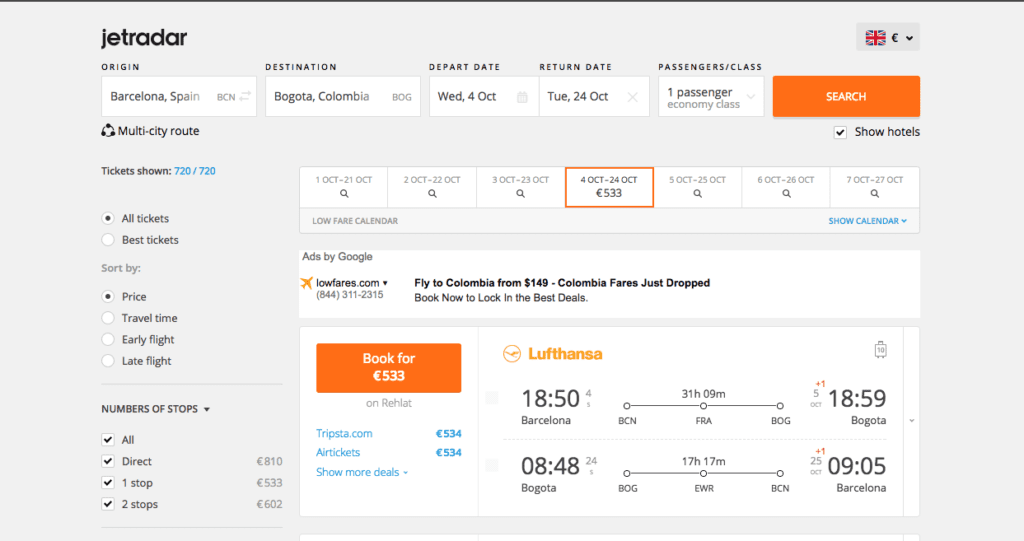This screenshot has width=1024, height=541.
Task: Clear the return date with X icon
Action: coord(632,97)
